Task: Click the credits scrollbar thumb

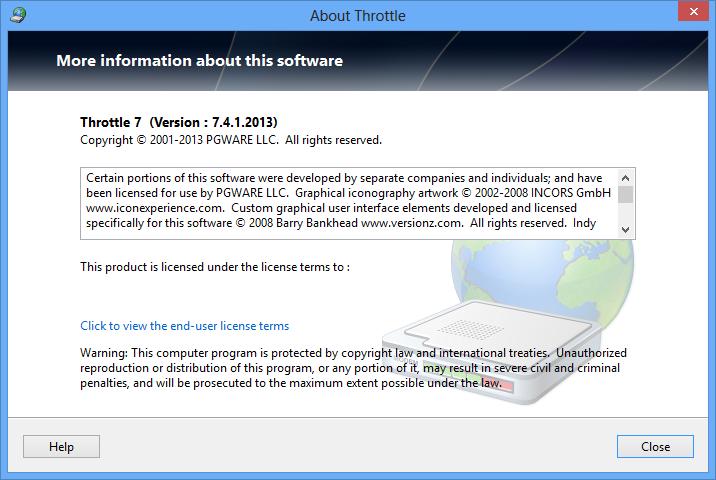Action: click(626, 194)
